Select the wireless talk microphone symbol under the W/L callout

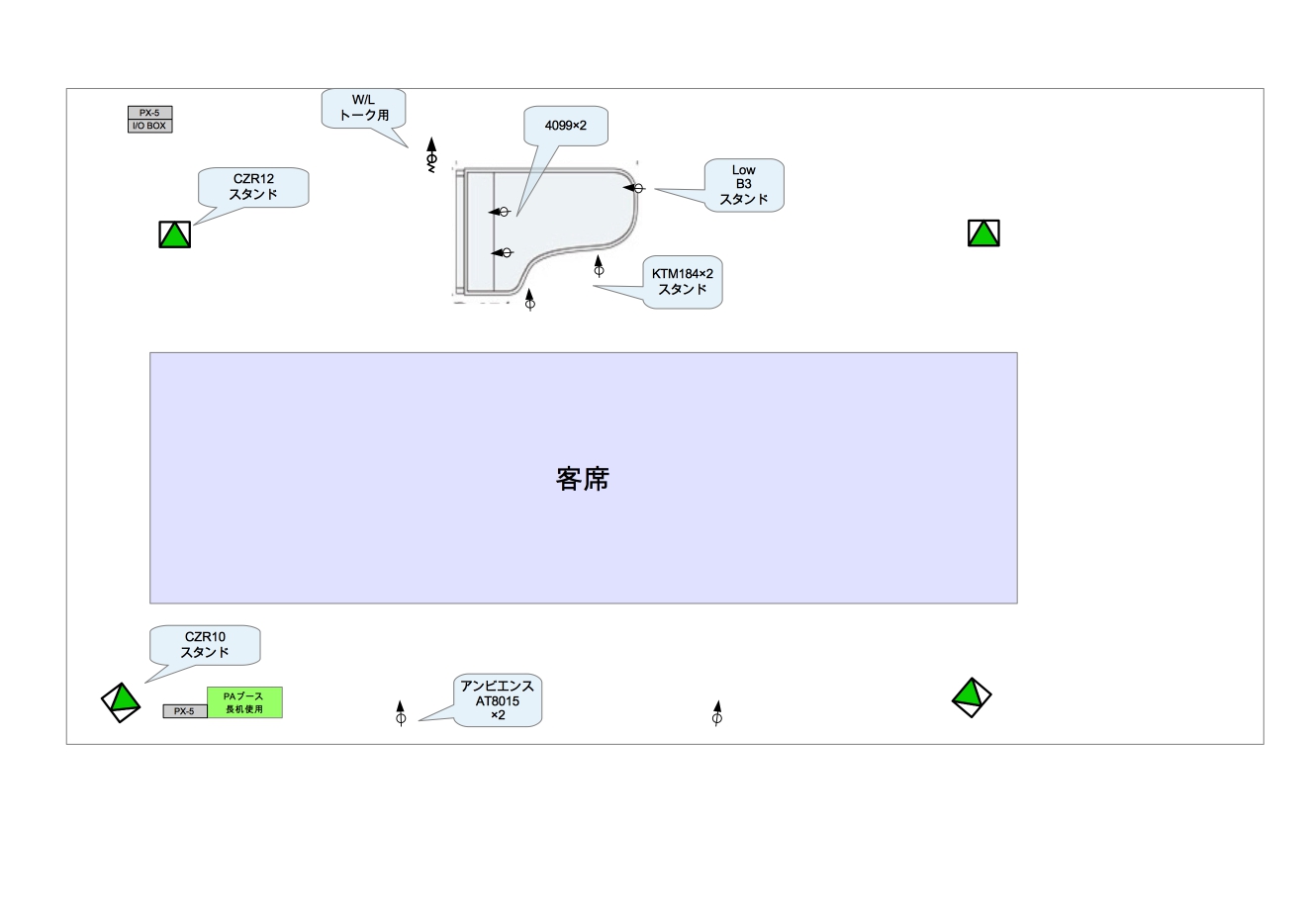click(x=431, y=156)
